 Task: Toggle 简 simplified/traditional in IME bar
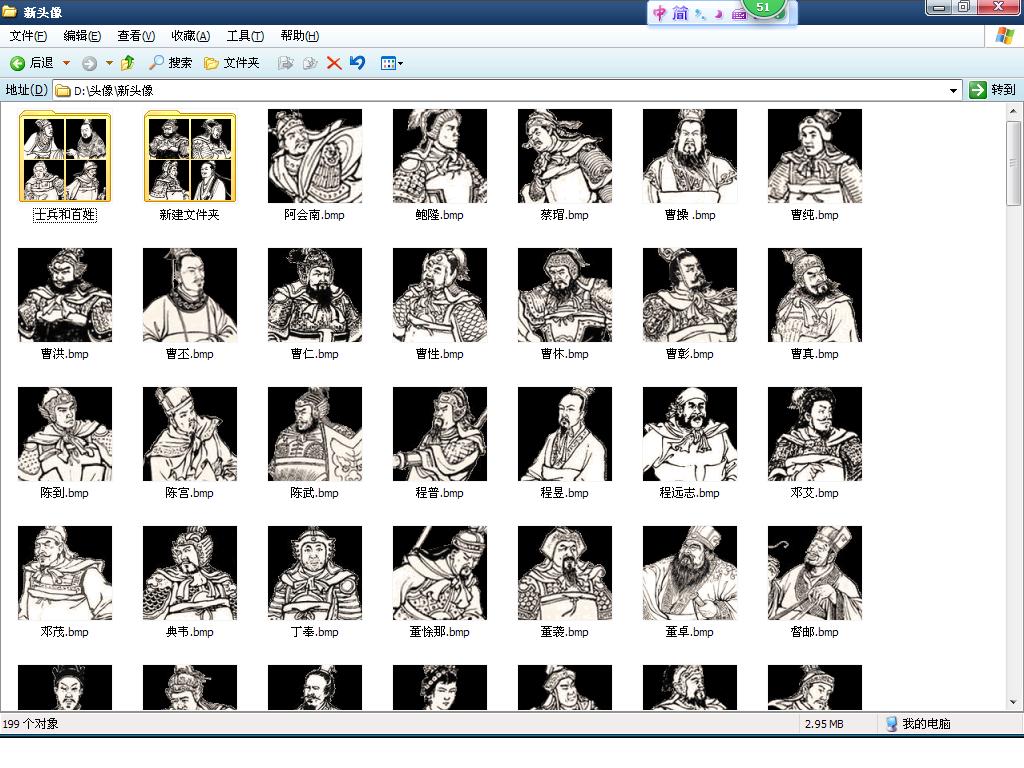(x=680, y=13)
